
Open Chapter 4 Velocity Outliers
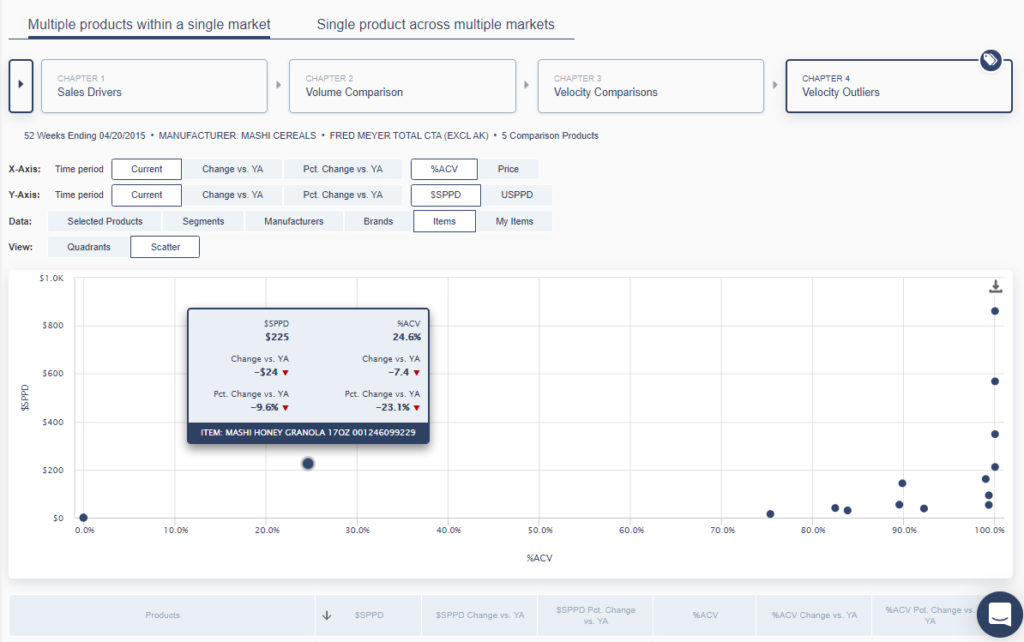(899, 86)
